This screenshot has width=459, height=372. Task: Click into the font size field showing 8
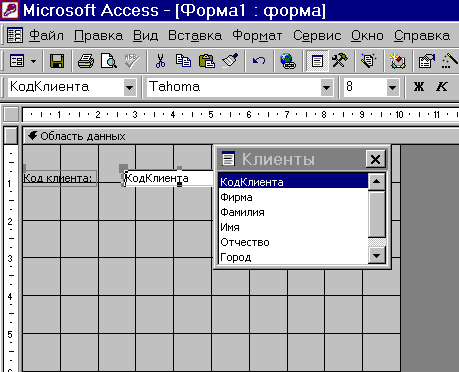point(365,87)
